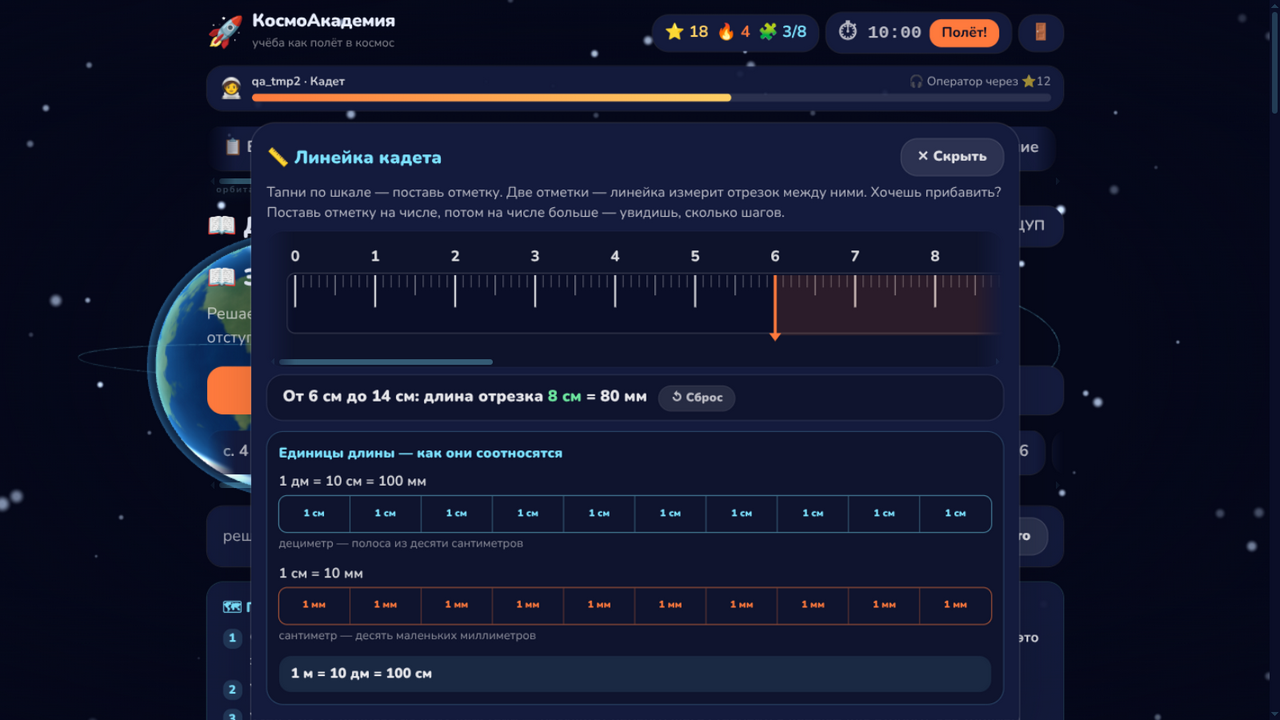Click '1 дм = 10 см = 100 мм' text
This screenshot has height=720, width=1280.
coord(352,481)
